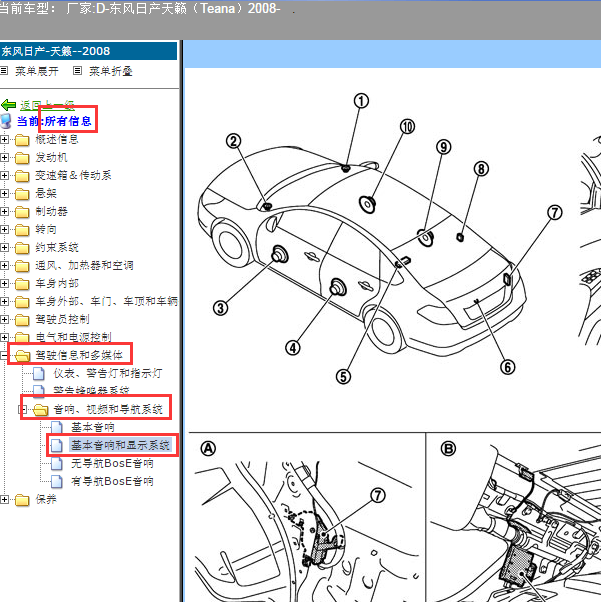Click the folder icon for 变速箱&传动系
Image resolution: width=601 pixels, height=602 pixels.
(x=22, y=176)
